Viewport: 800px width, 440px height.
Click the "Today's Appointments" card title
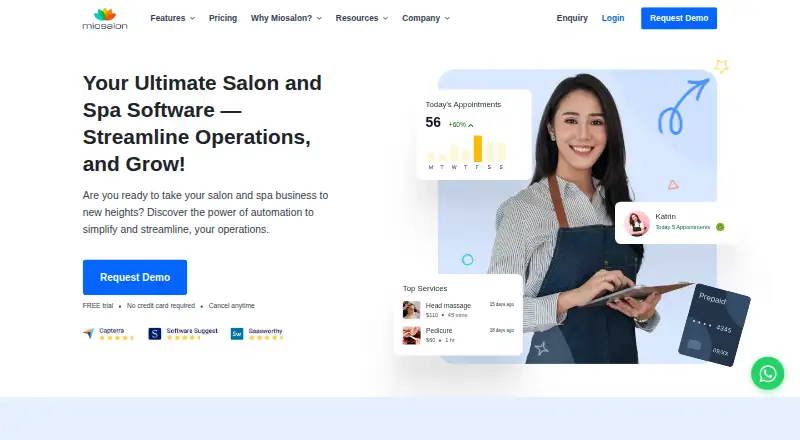[x=463, y=105]
